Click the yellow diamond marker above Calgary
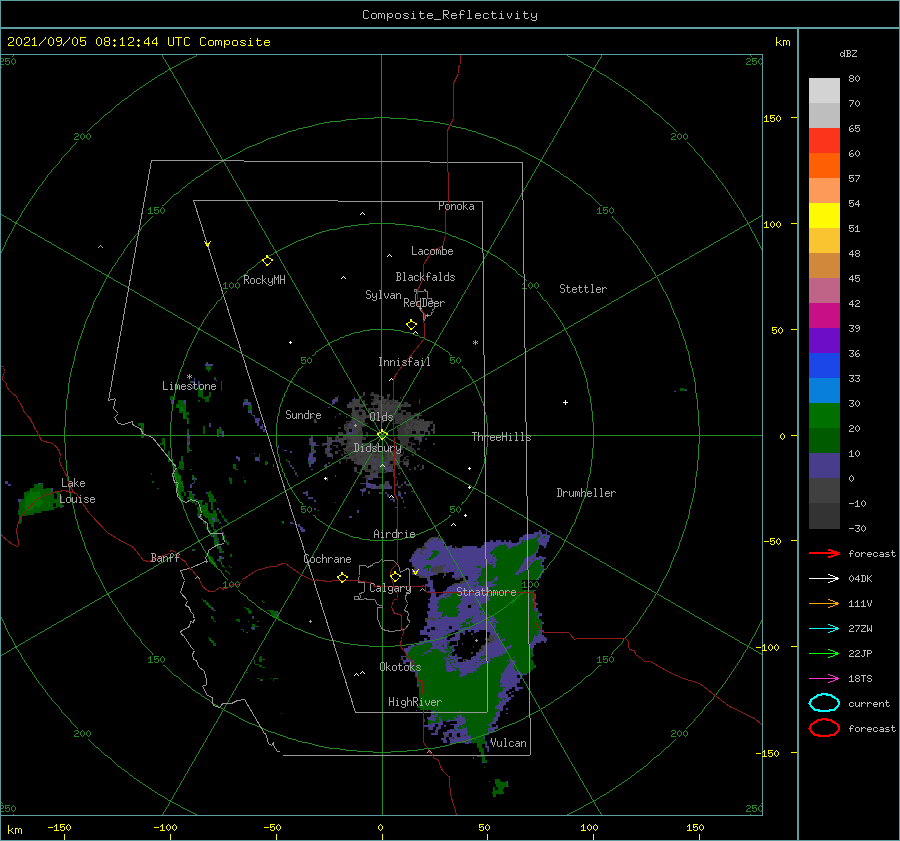Viewport: 900px width, 841px height. (395, 576)
